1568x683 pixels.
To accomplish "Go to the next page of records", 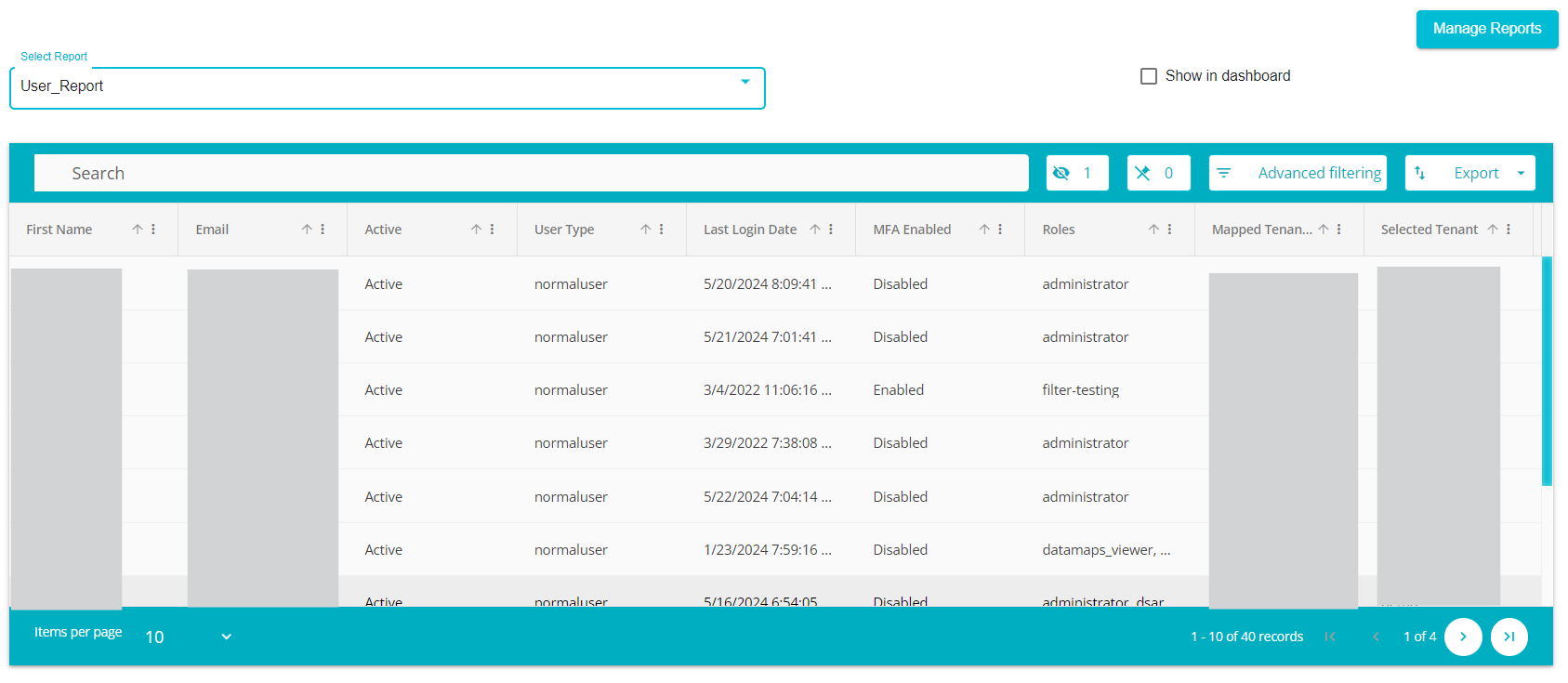I will point(1463,637).
